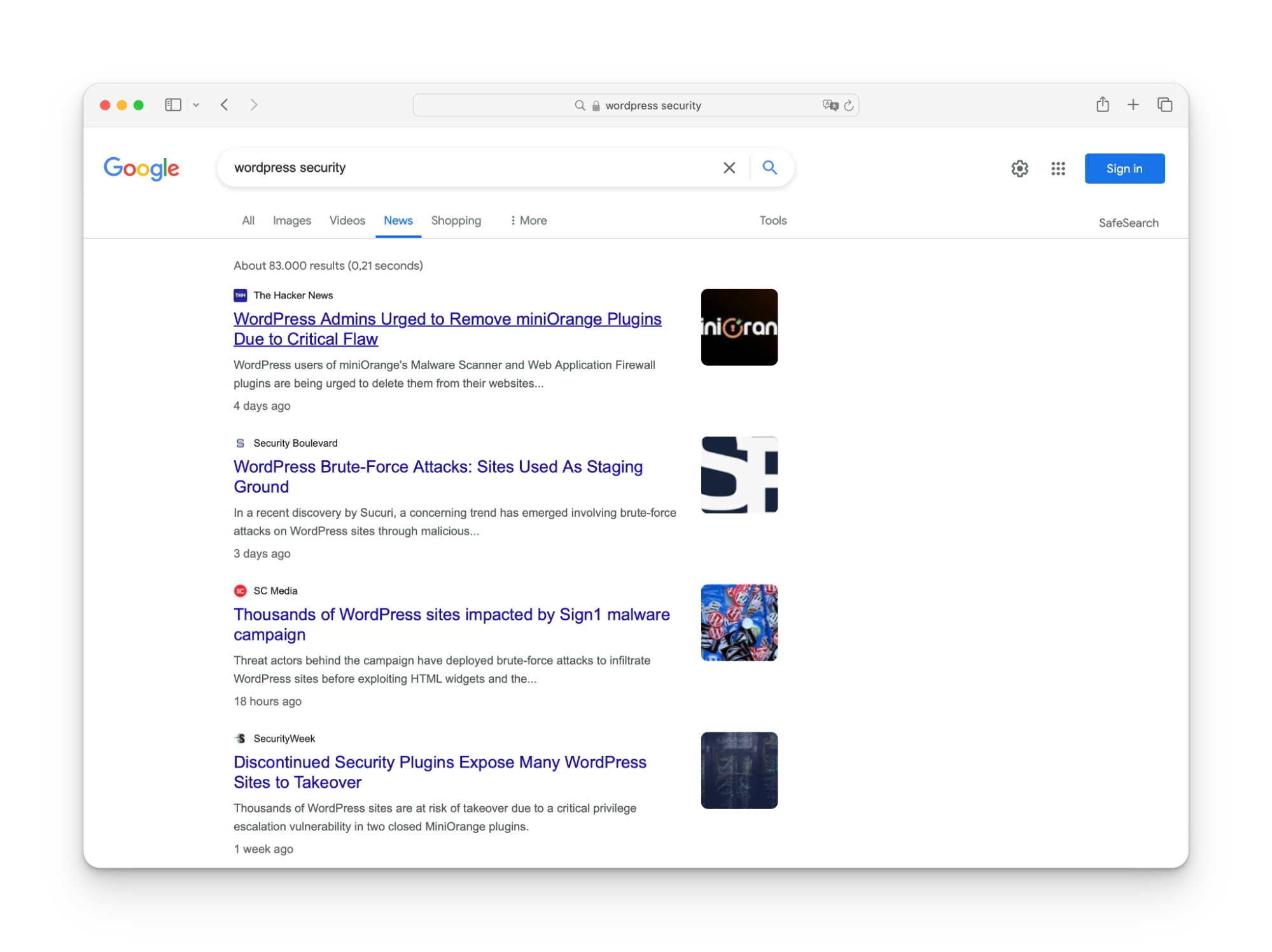The height and width of the screenshot is (952, 1272).
Task: Open the miniOrange Plugins Critical Flaw article
Action: point(447,329)
